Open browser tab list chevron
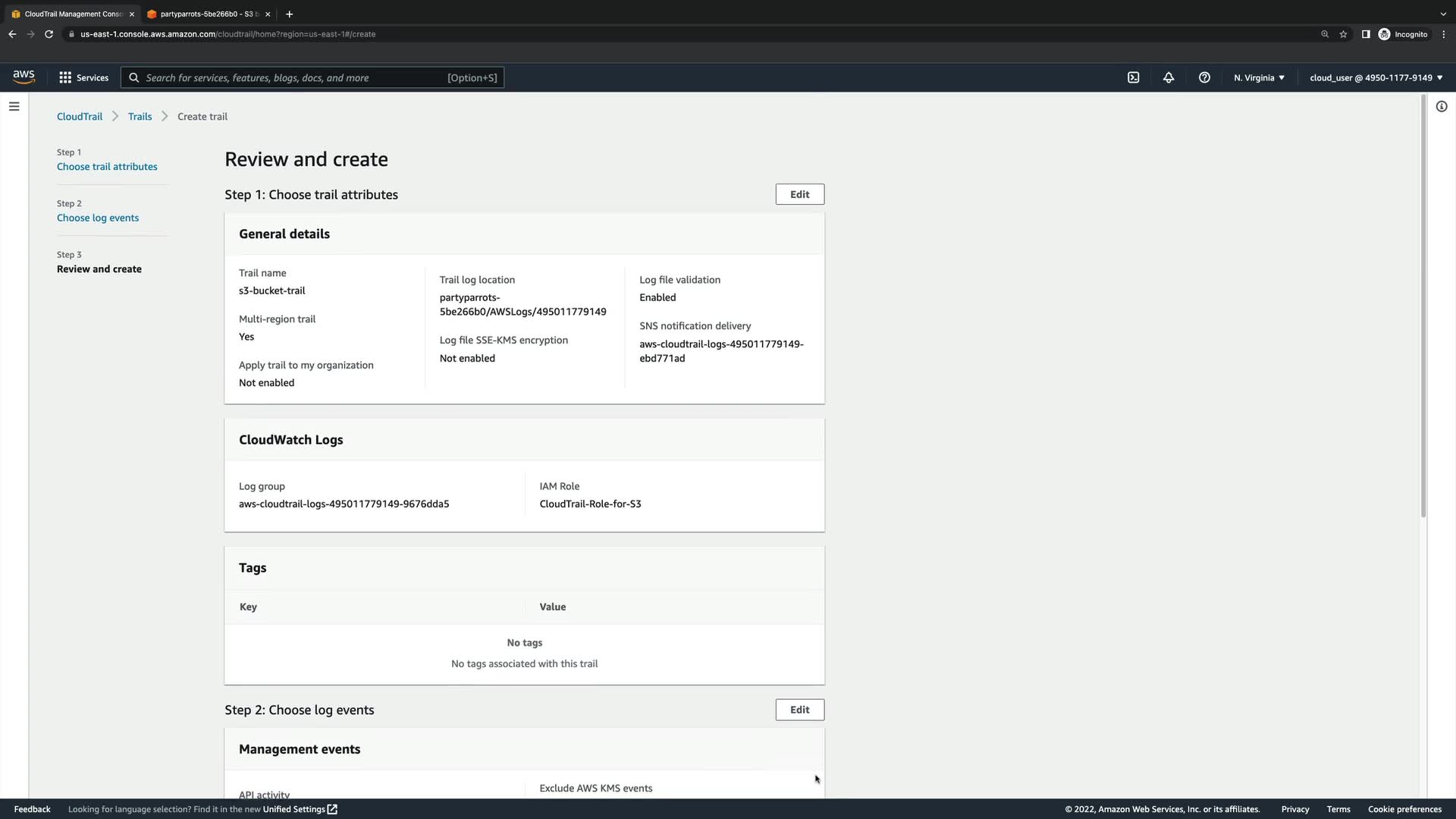 click(x=1442, y=14)
